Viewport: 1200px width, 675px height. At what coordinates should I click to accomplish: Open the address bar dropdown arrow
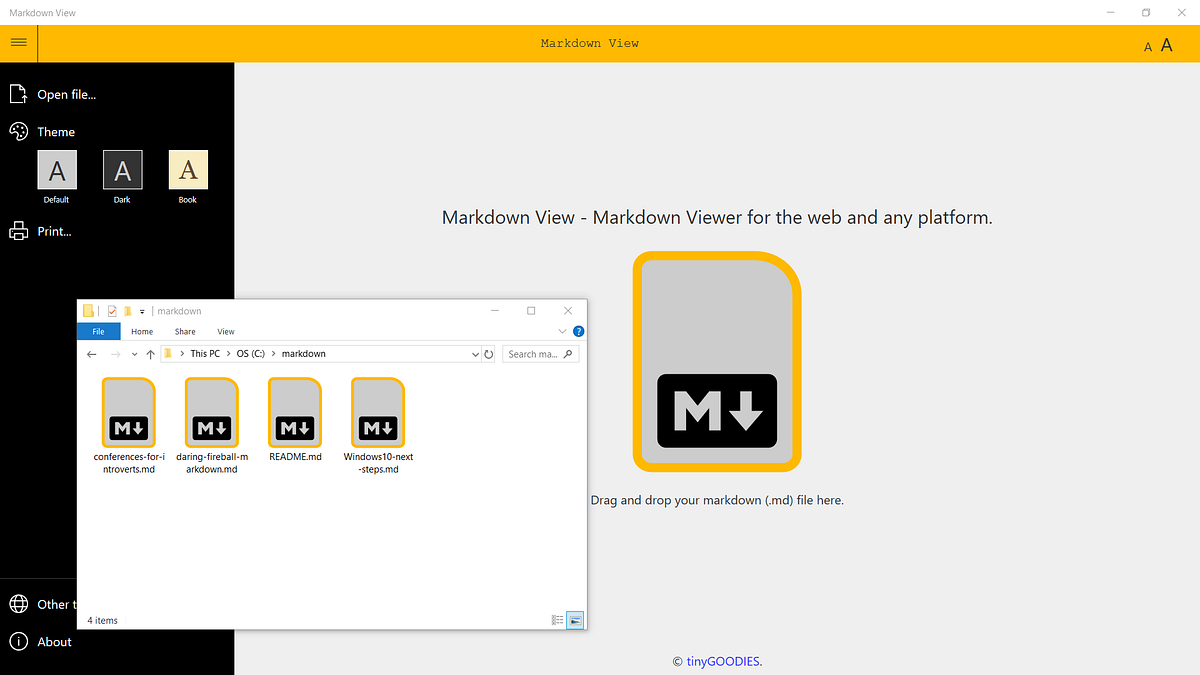(x=475, y=353)
